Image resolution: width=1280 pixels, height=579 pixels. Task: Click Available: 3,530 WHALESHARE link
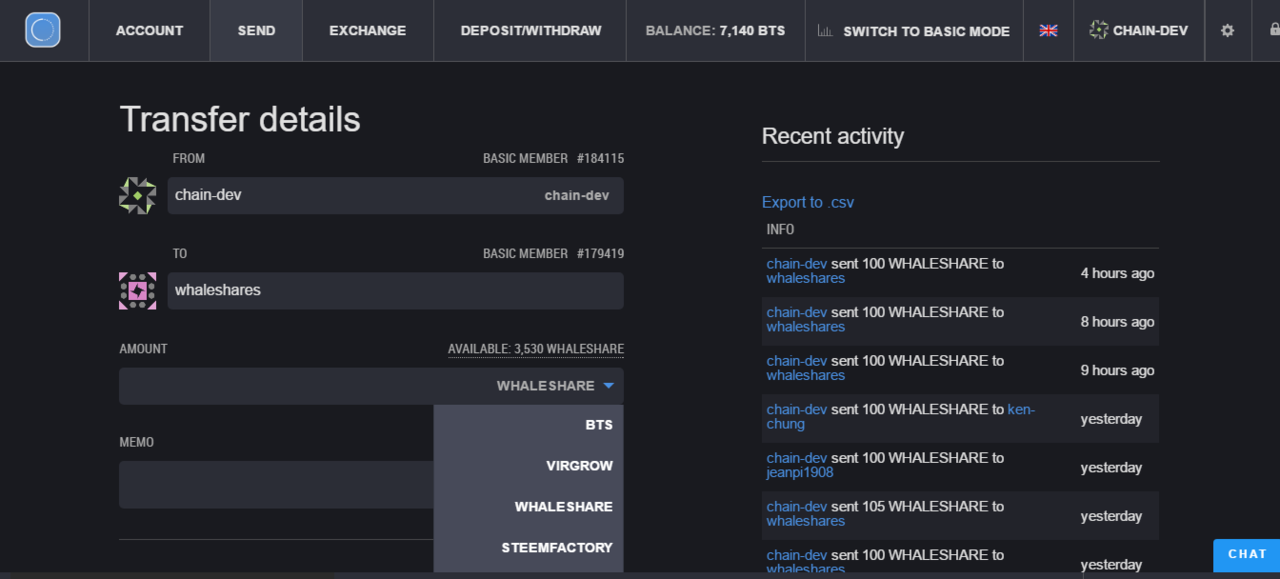(x=536, y=349)
